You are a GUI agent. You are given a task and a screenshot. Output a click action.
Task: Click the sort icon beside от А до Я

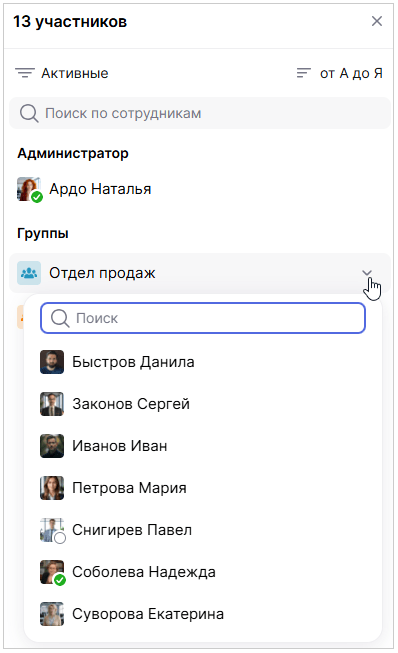tap(304, 73)
